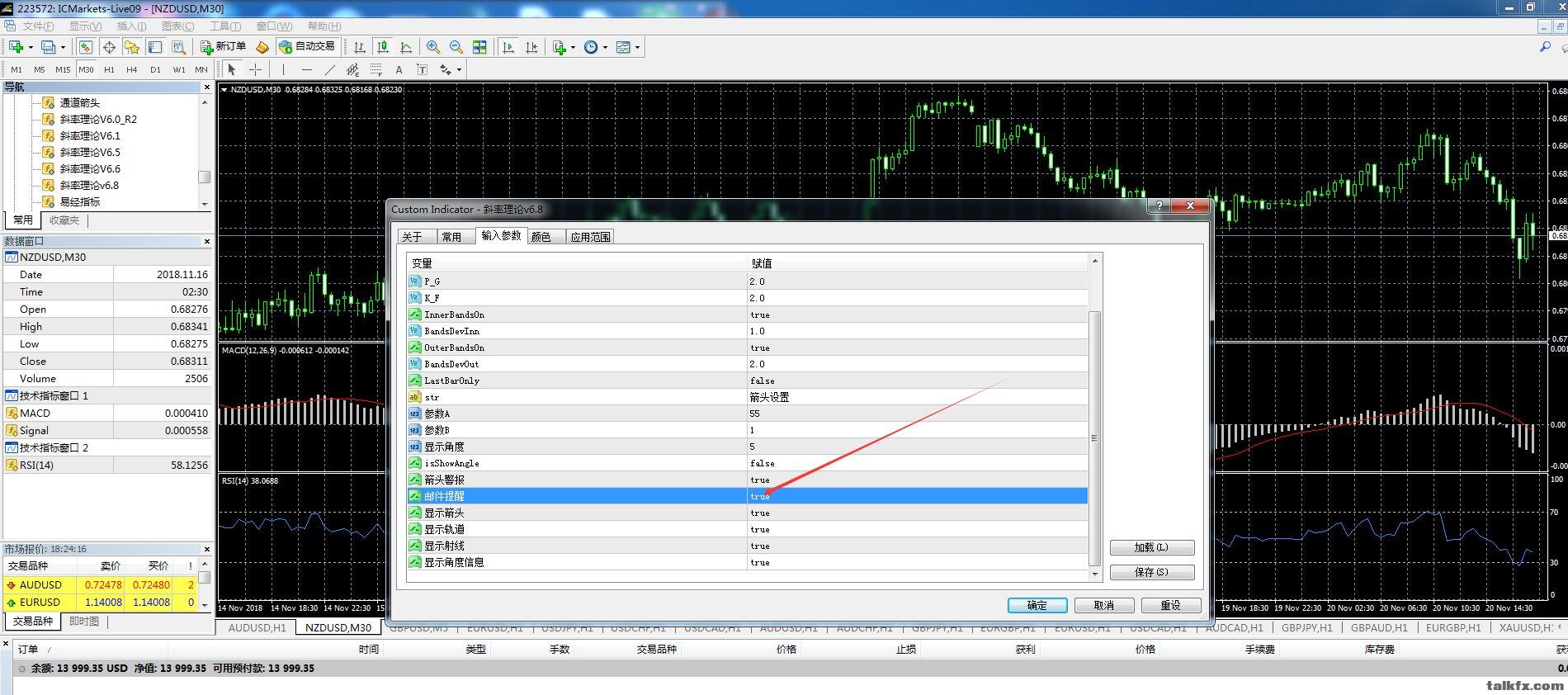
Task: Click the dialog's ? help button
Action: point(1159,206)
